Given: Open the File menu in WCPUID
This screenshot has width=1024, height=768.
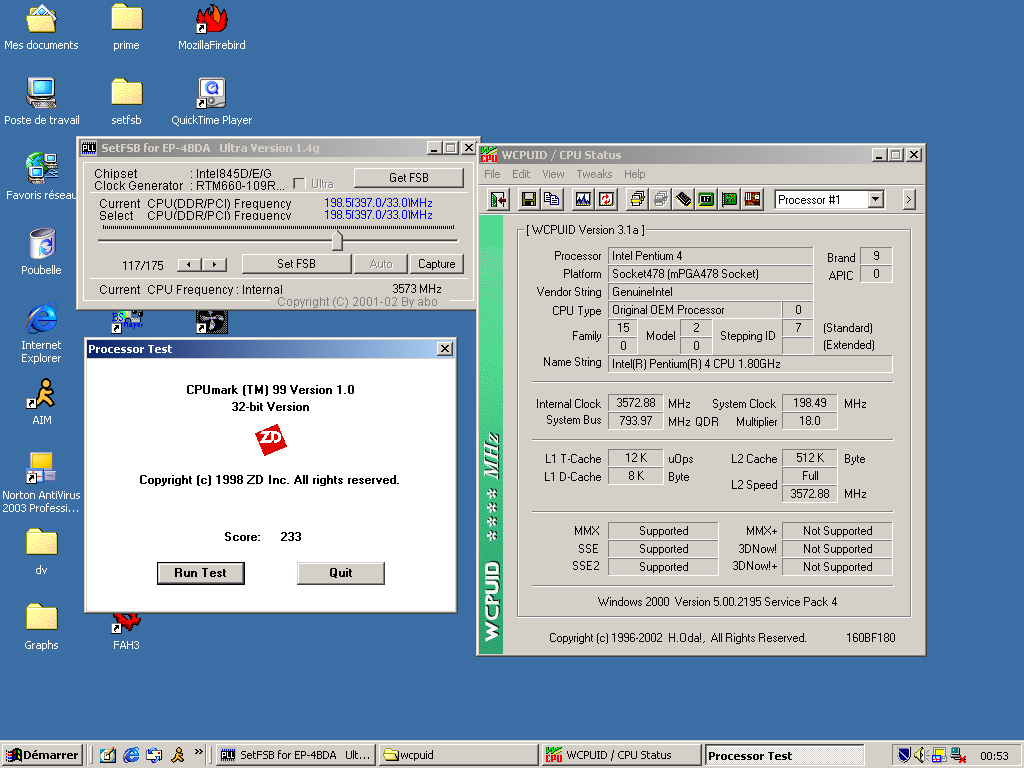Looking at the screenshot, I should pyautogui.click(x=492, y=174).
